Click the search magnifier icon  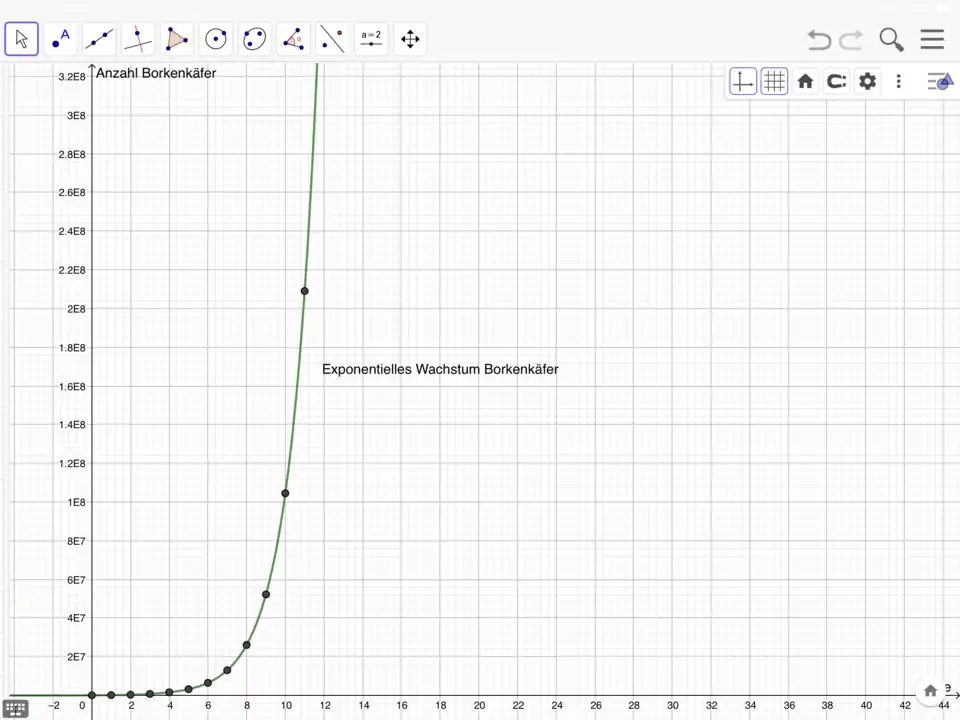point(891,40)
